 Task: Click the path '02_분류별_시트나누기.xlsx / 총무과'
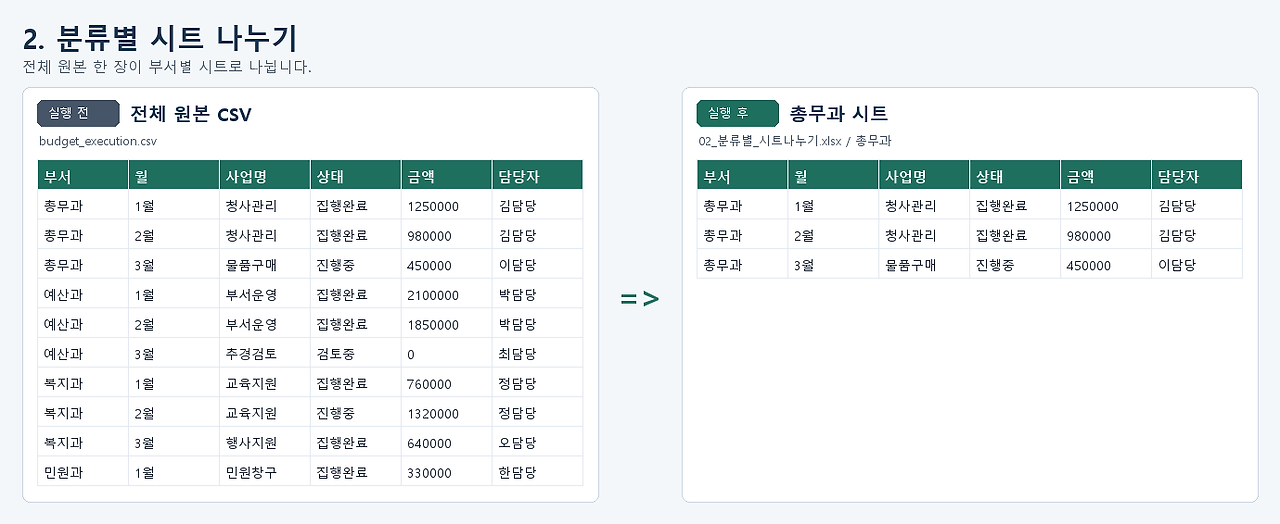795,141
